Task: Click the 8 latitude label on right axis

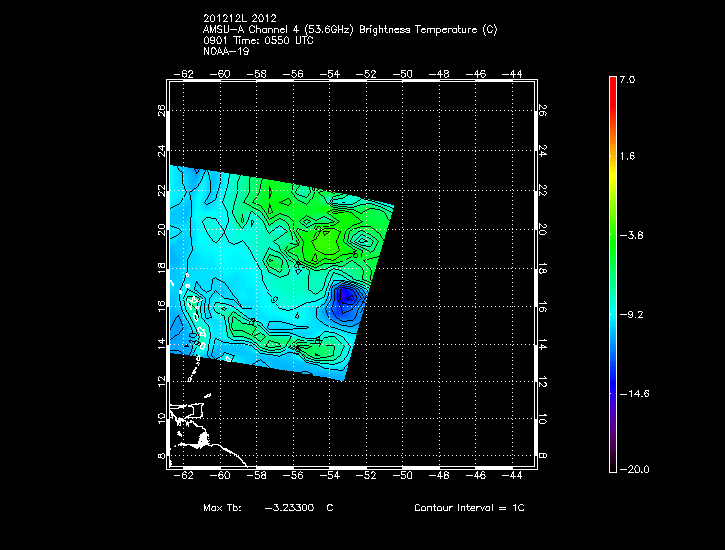Action: 541,455
